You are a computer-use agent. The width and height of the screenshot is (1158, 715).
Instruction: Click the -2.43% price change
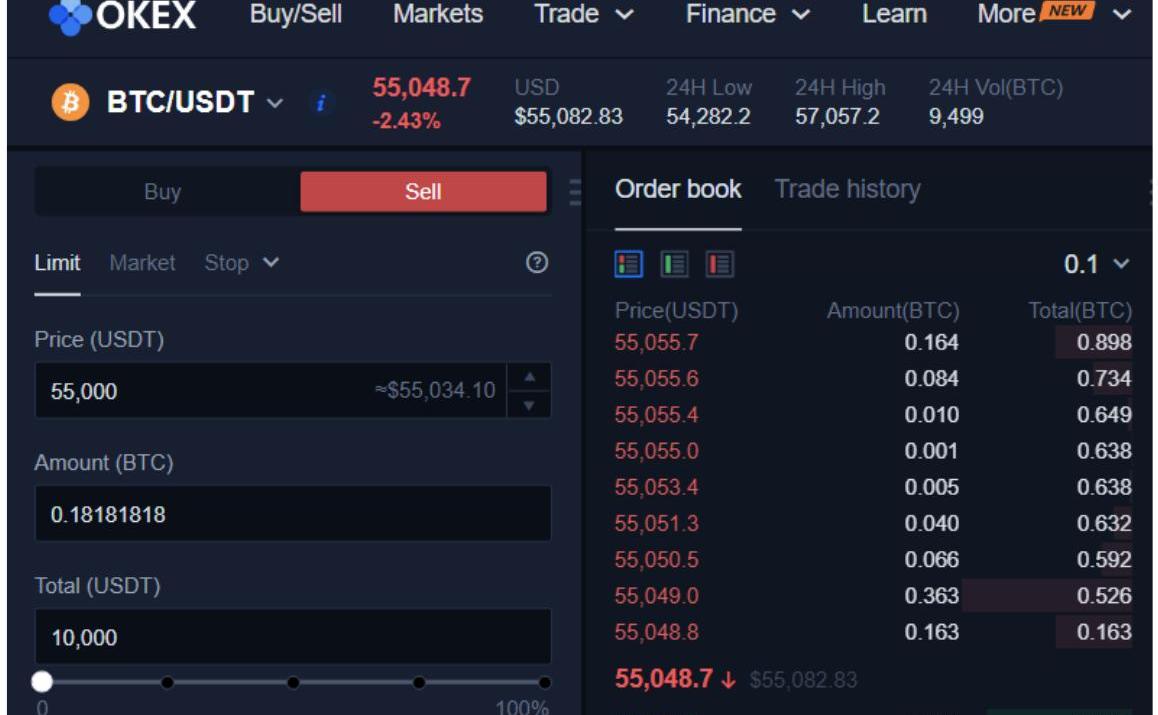click(406, 120)
